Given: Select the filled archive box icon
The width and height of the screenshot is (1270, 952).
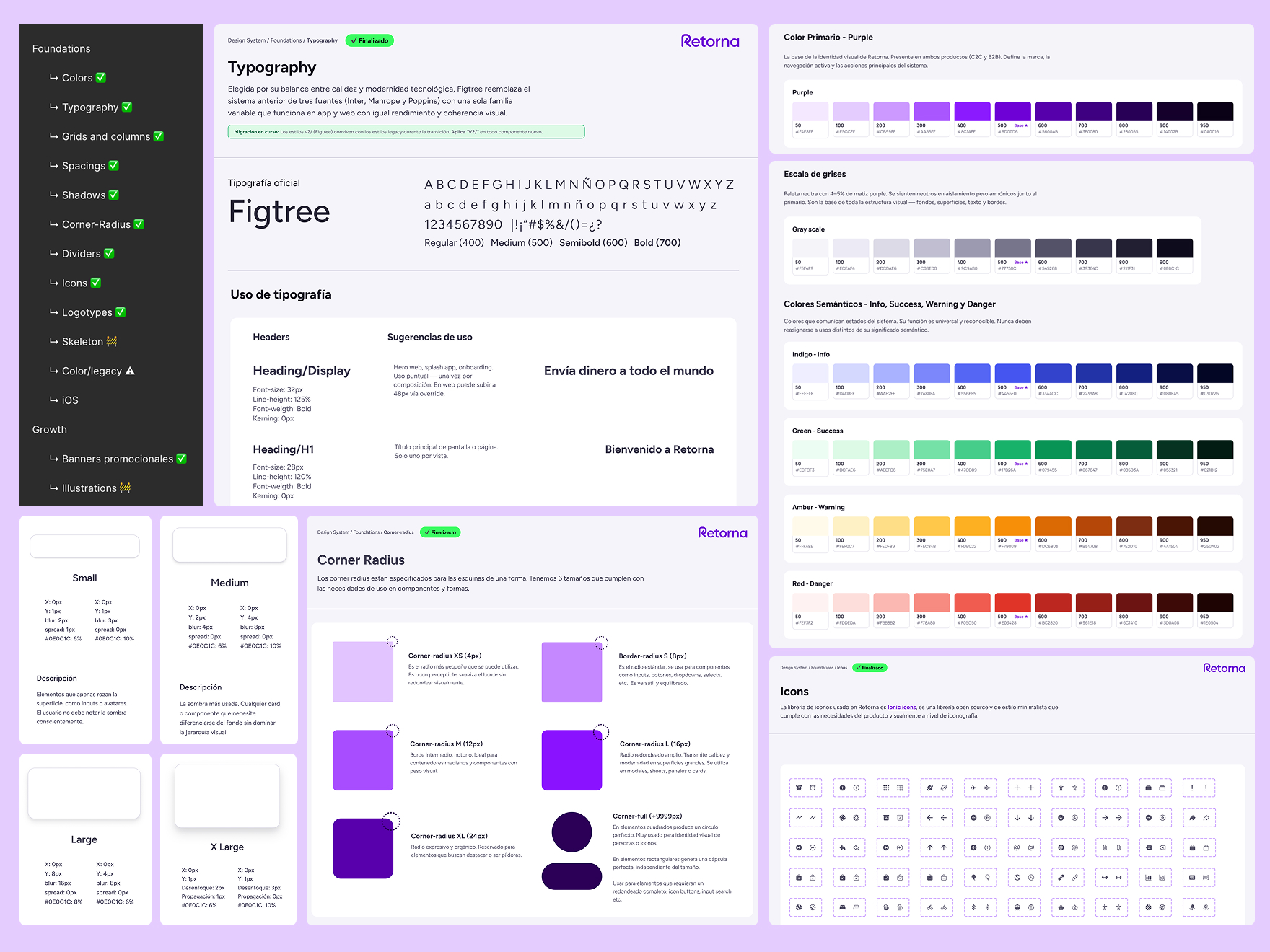Looking at the screenshot, I should click(886, 818).
